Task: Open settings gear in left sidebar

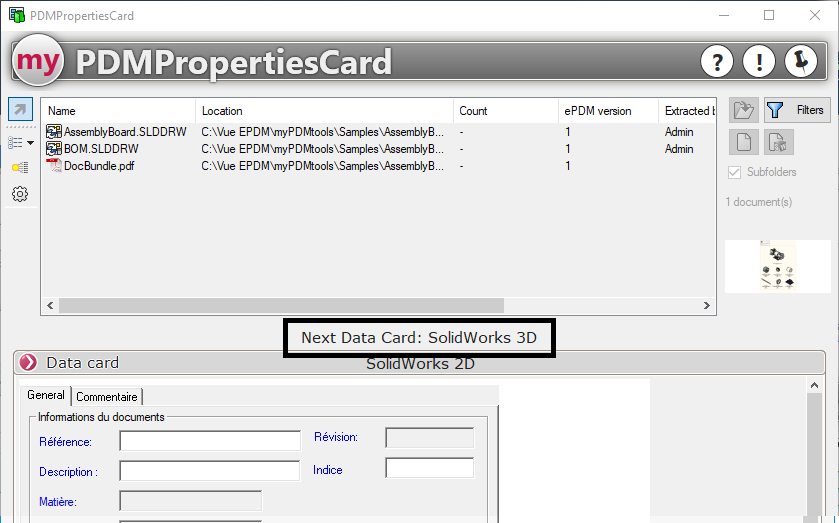Action: point(20,194)
